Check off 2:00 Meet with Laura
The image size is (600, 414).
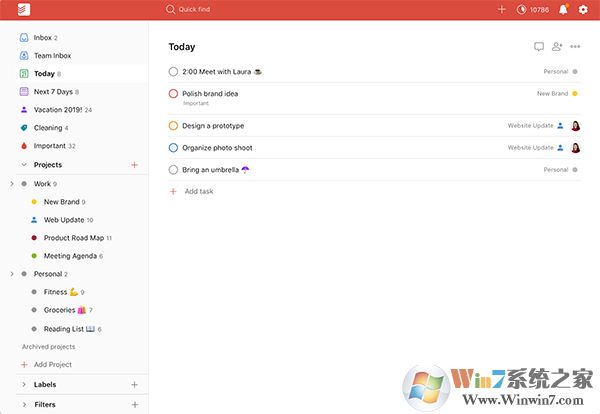click(x=173, y=72)
